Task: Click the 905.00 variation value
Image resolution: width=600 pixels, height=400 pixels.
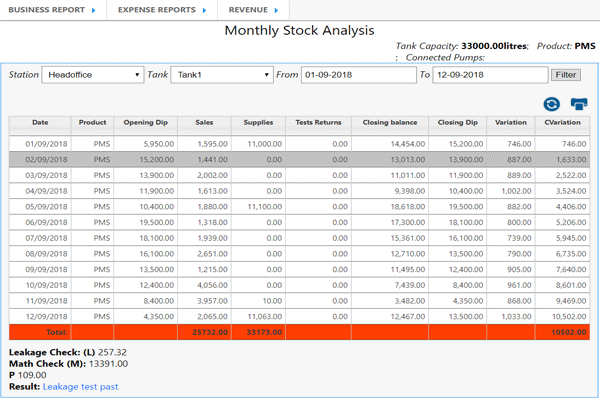Action: coord(519,269)
